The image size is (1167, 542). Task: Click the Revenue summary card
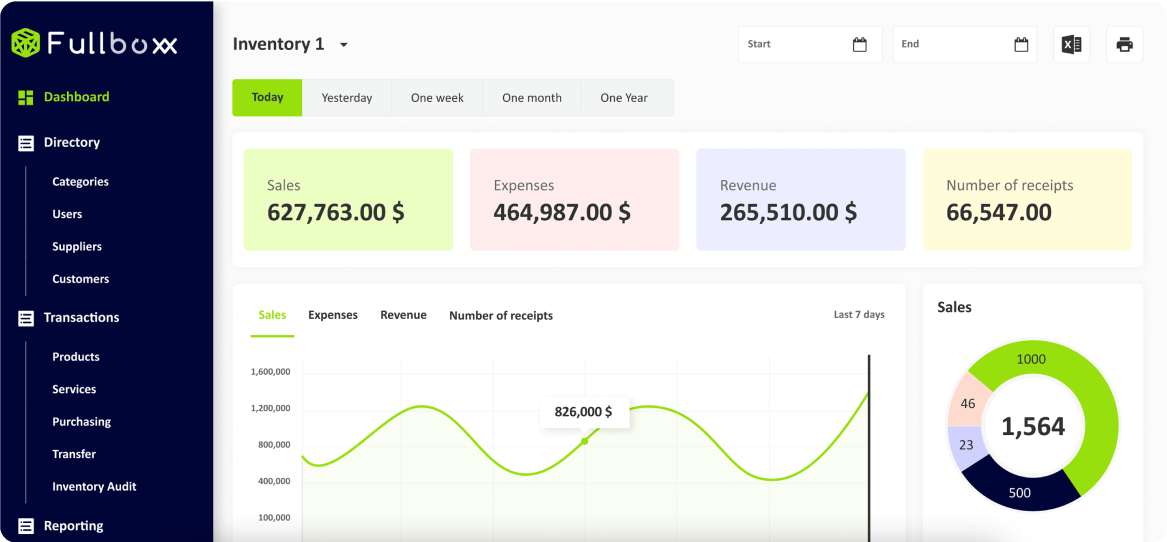801,200
